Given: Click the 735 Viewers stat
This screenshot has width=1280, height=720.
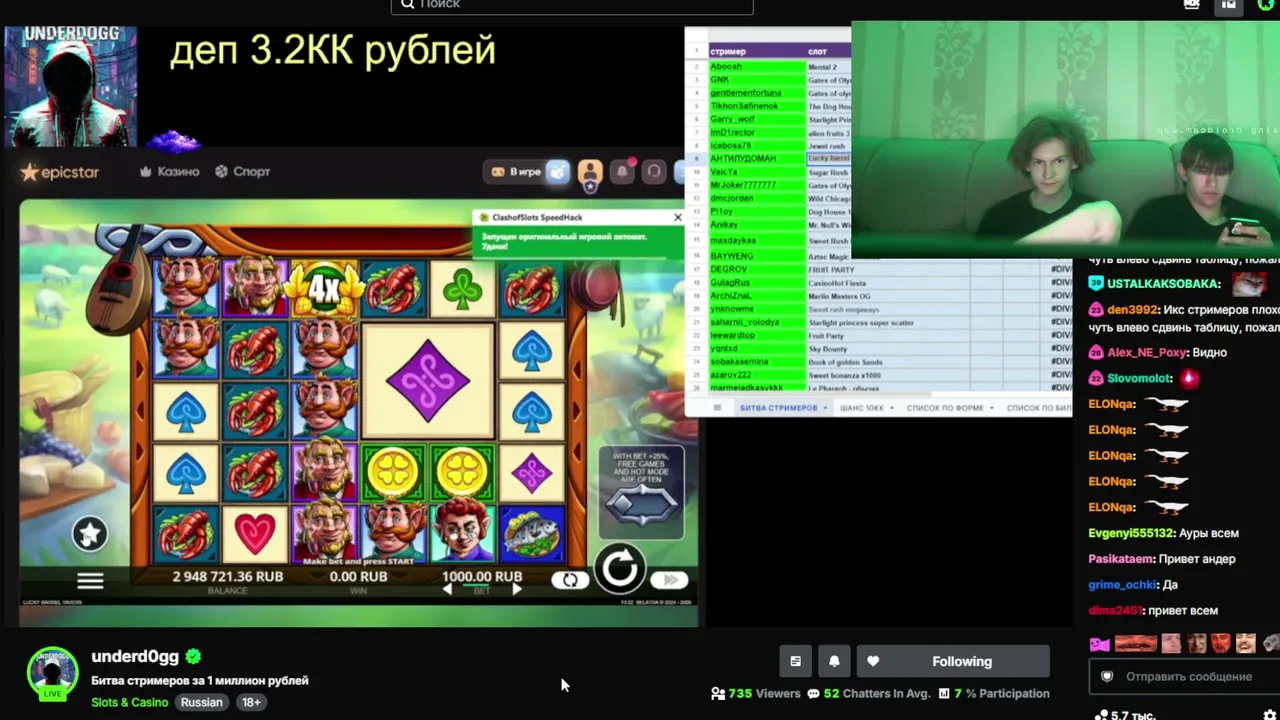Looking at the screenshot, I should (755, 693).
